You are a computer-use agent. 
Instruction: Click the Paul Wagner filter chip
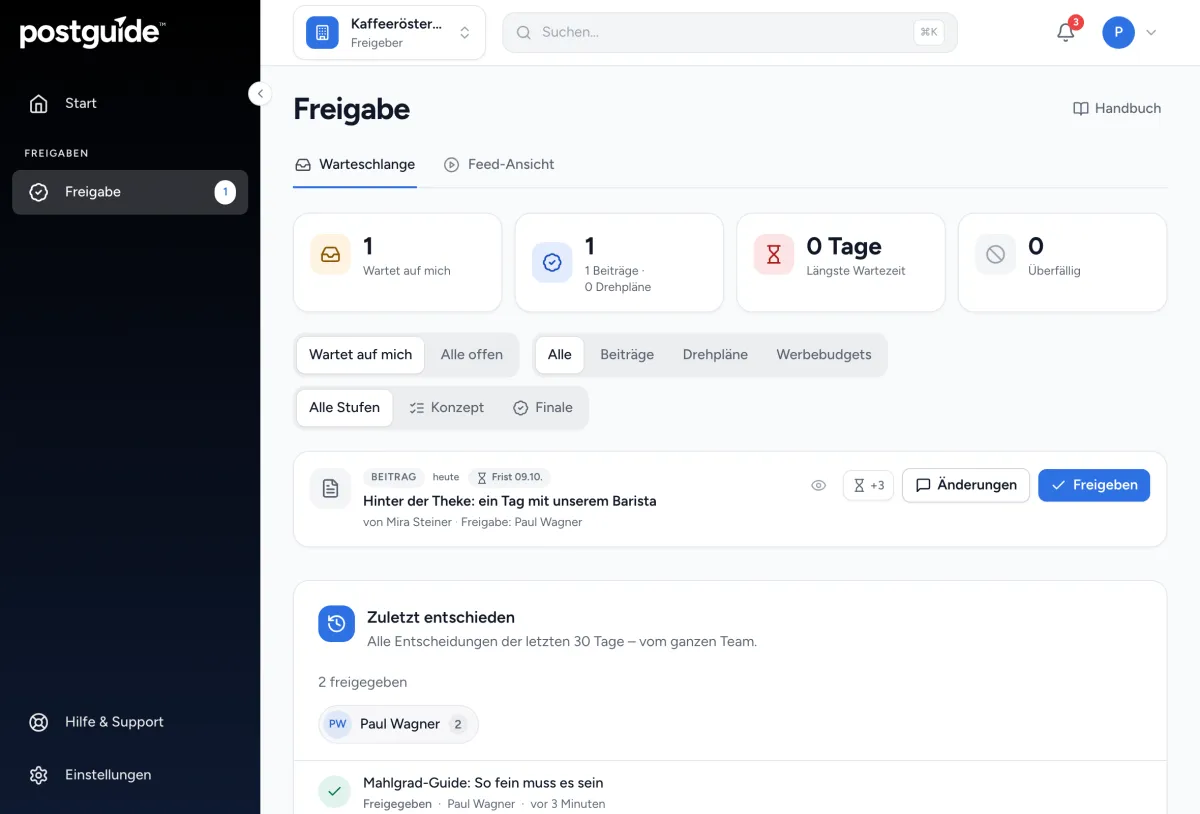point(398,724)
